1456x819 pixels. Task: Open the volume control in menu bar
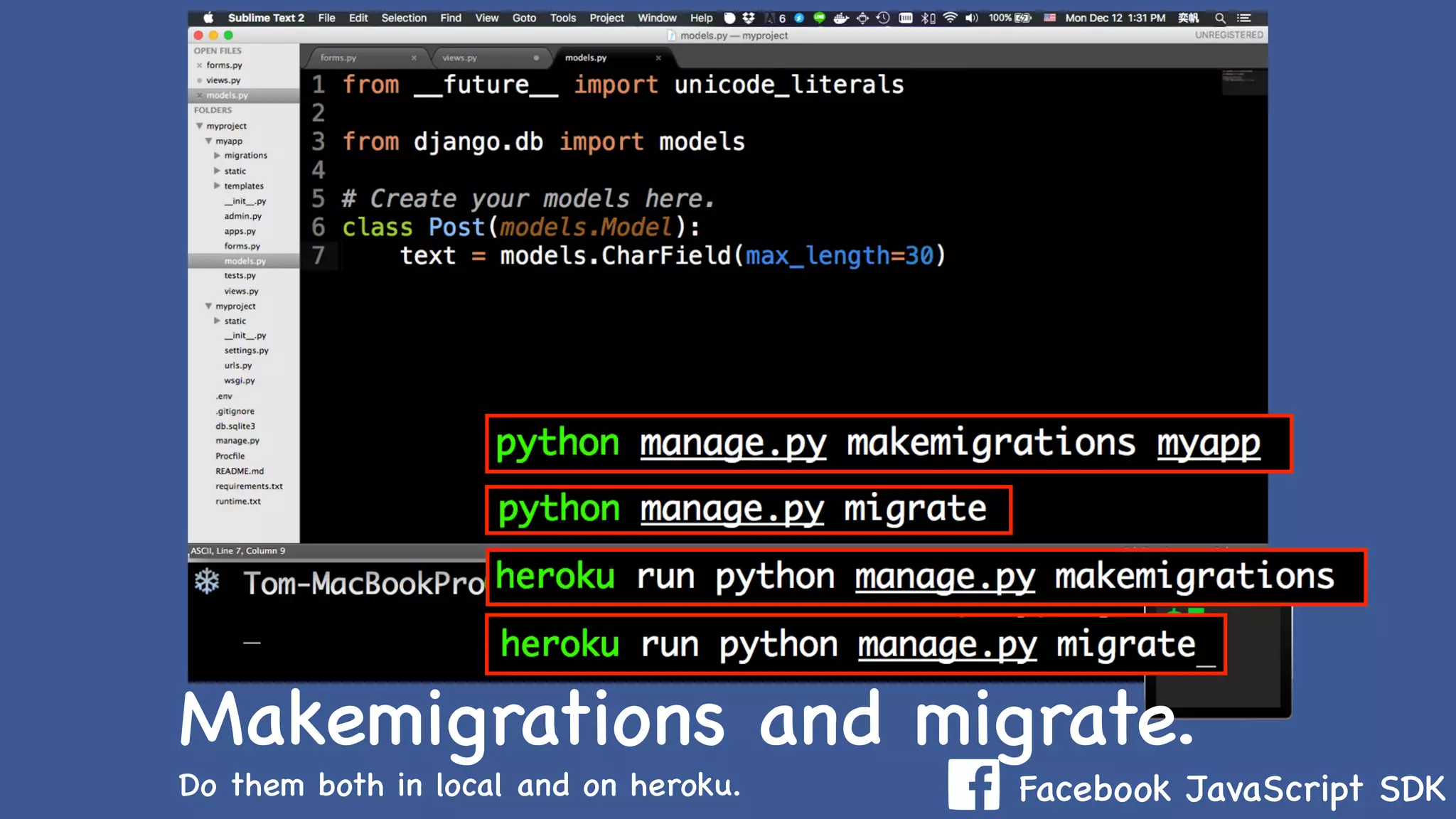971,18
